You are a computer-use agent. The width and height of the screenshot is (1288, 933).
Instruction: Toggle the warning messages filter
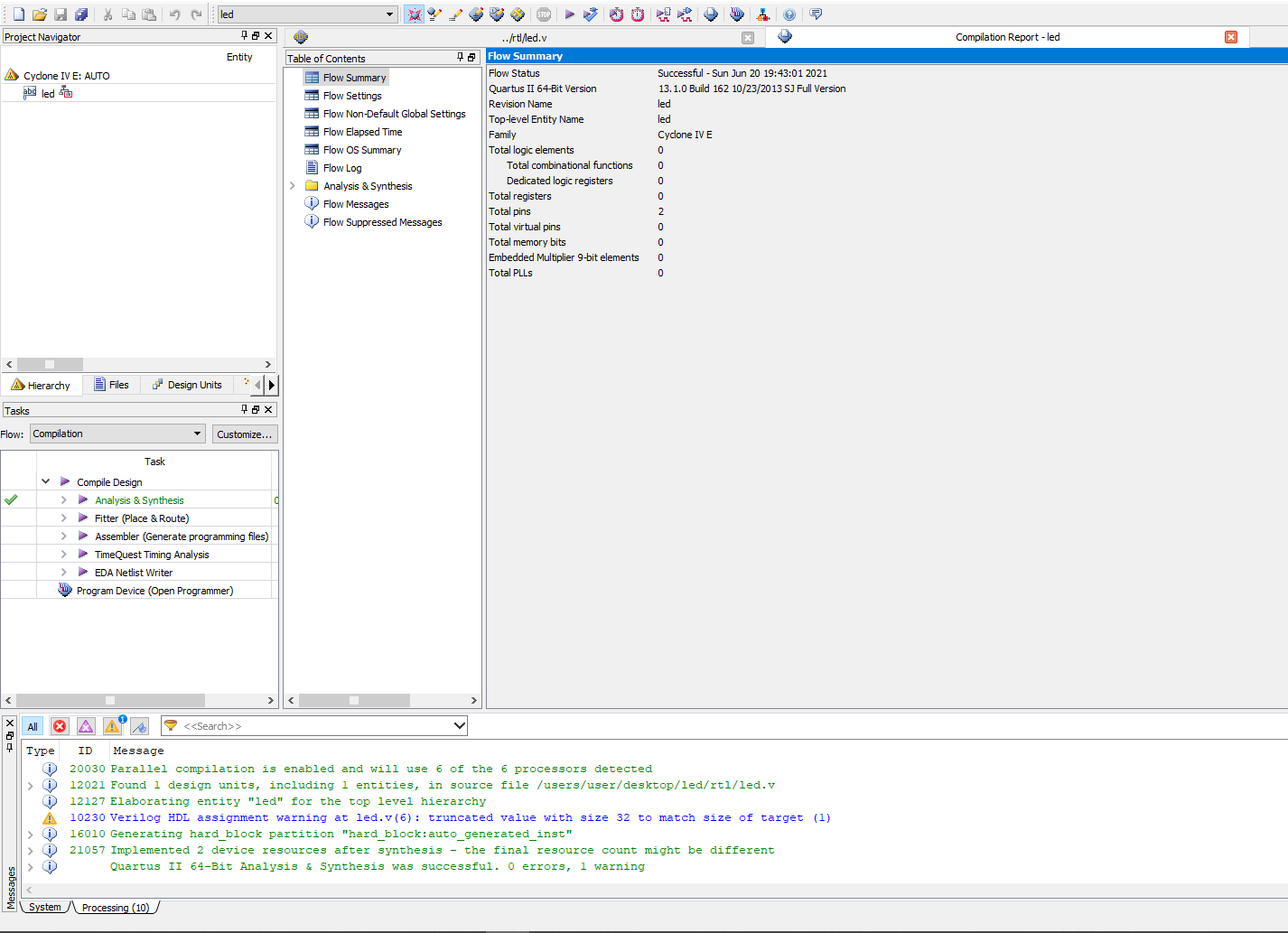tap(112, 726)
